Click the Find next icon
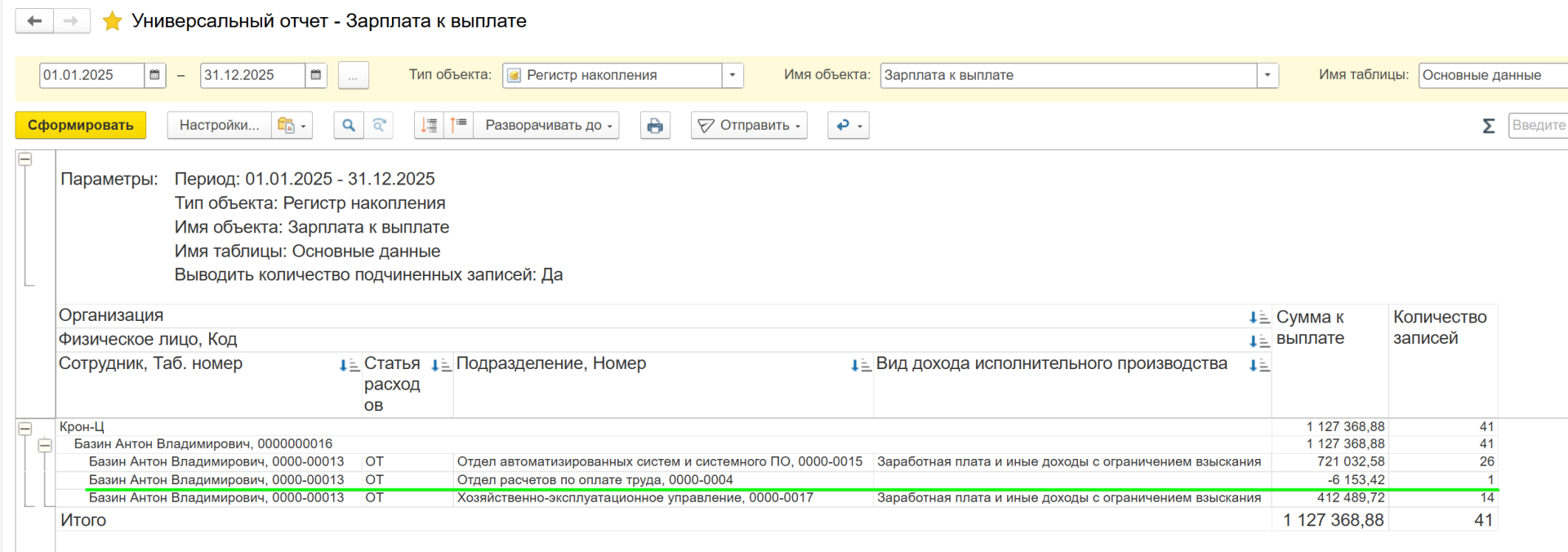This screenshot has height=552, width=1568. [379, 125]
